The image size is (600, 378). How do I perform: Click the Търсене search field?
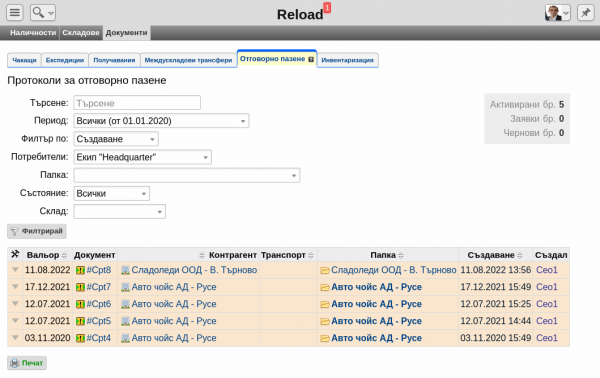click(137, 103)
